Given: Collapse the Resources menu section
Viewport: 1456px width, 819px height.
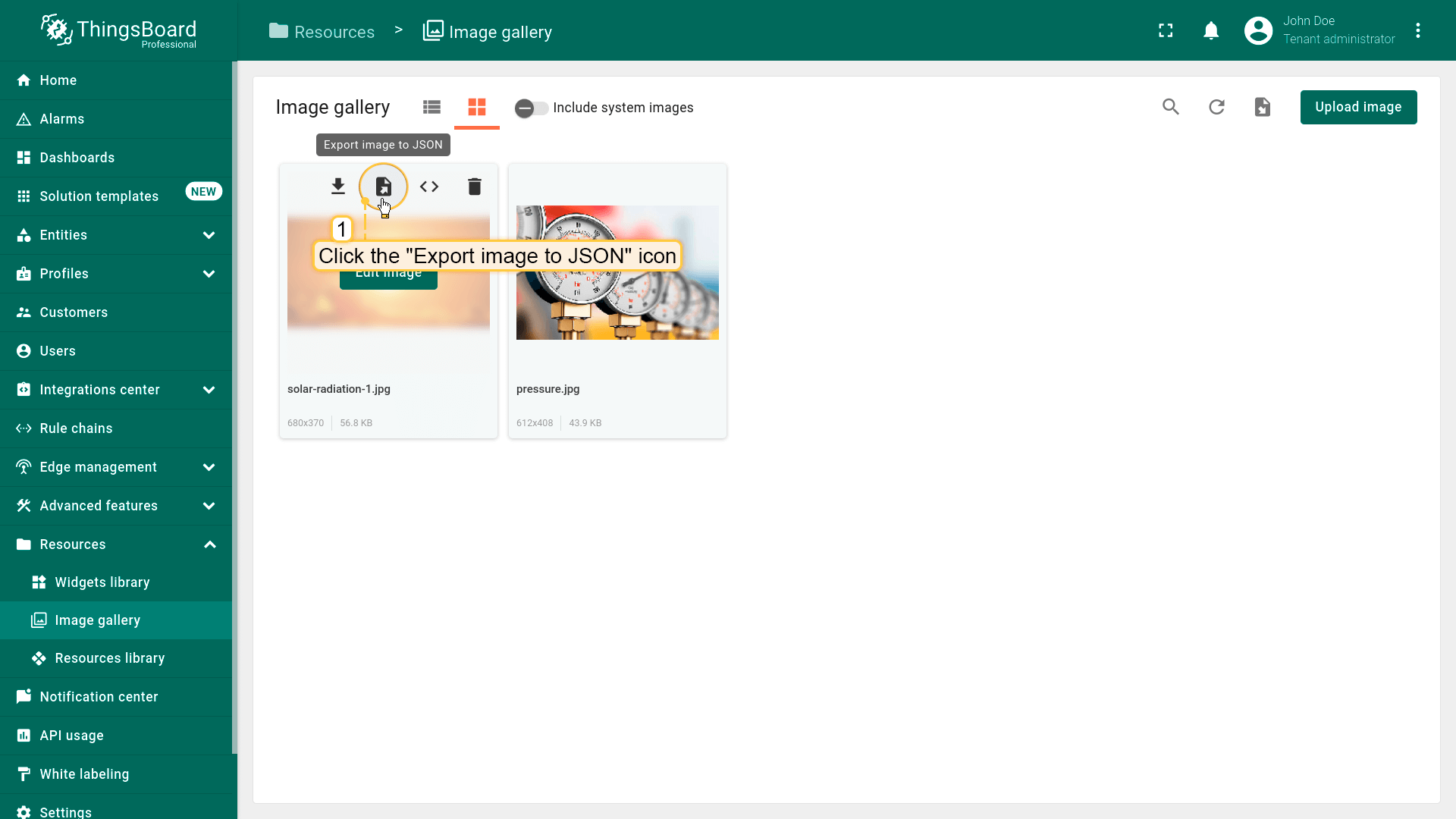Looking at the screenshot, I should coord(209,544).
